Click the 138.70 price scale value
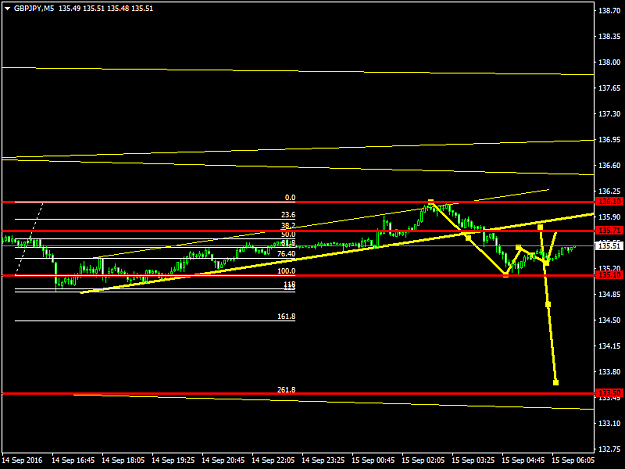This screenshot has width=625, height=469. [x=610, y=11]
